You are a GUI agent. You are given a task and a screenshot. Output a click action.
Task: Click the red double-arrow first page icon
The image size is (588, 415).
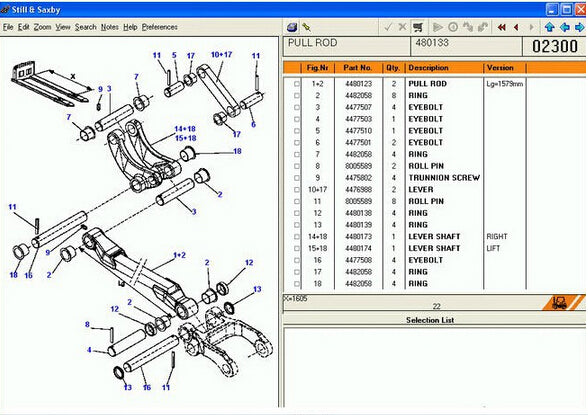502,27
